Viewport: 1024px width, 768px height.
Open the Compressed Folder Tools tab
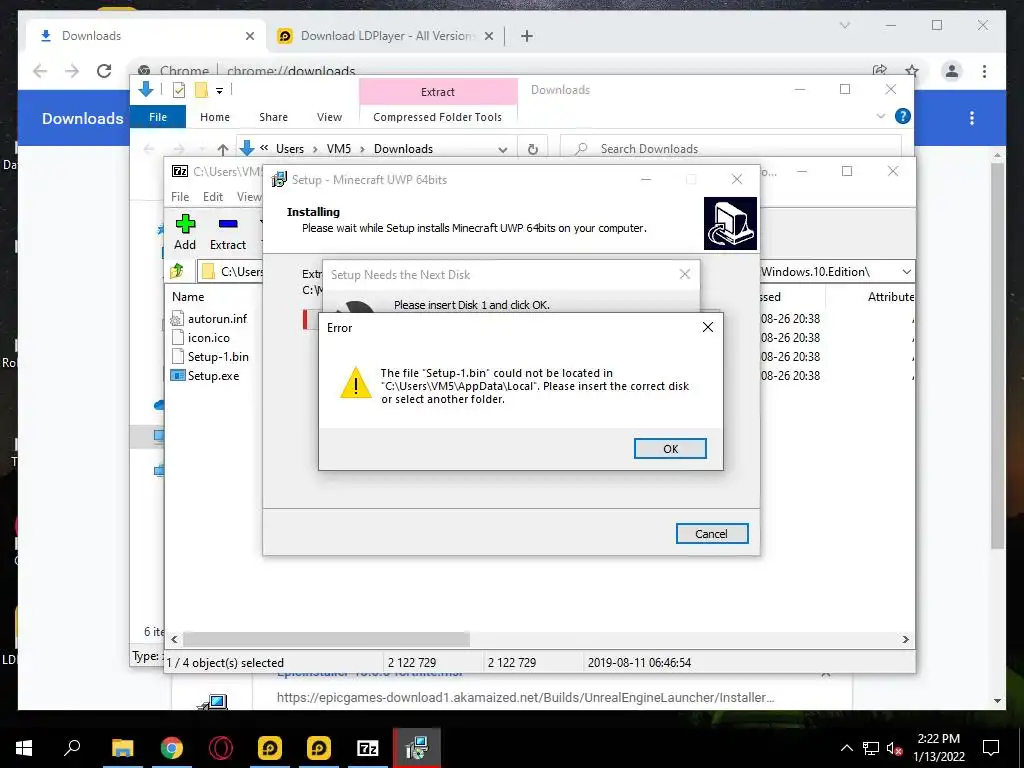pyautogui.click(x=438, y=117)
